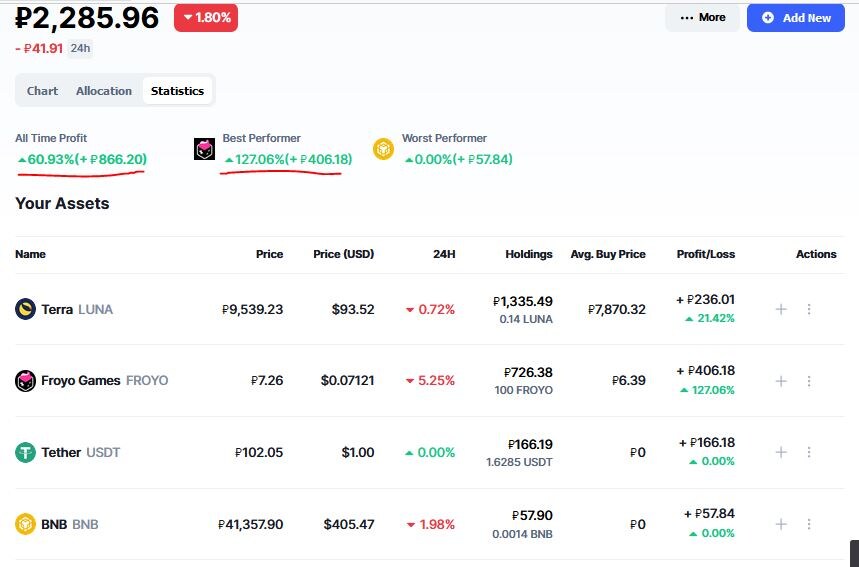Screen dimensions: 859x567
Task: Click Terra profit +₽236.01
Action: [x=706, y=300]
